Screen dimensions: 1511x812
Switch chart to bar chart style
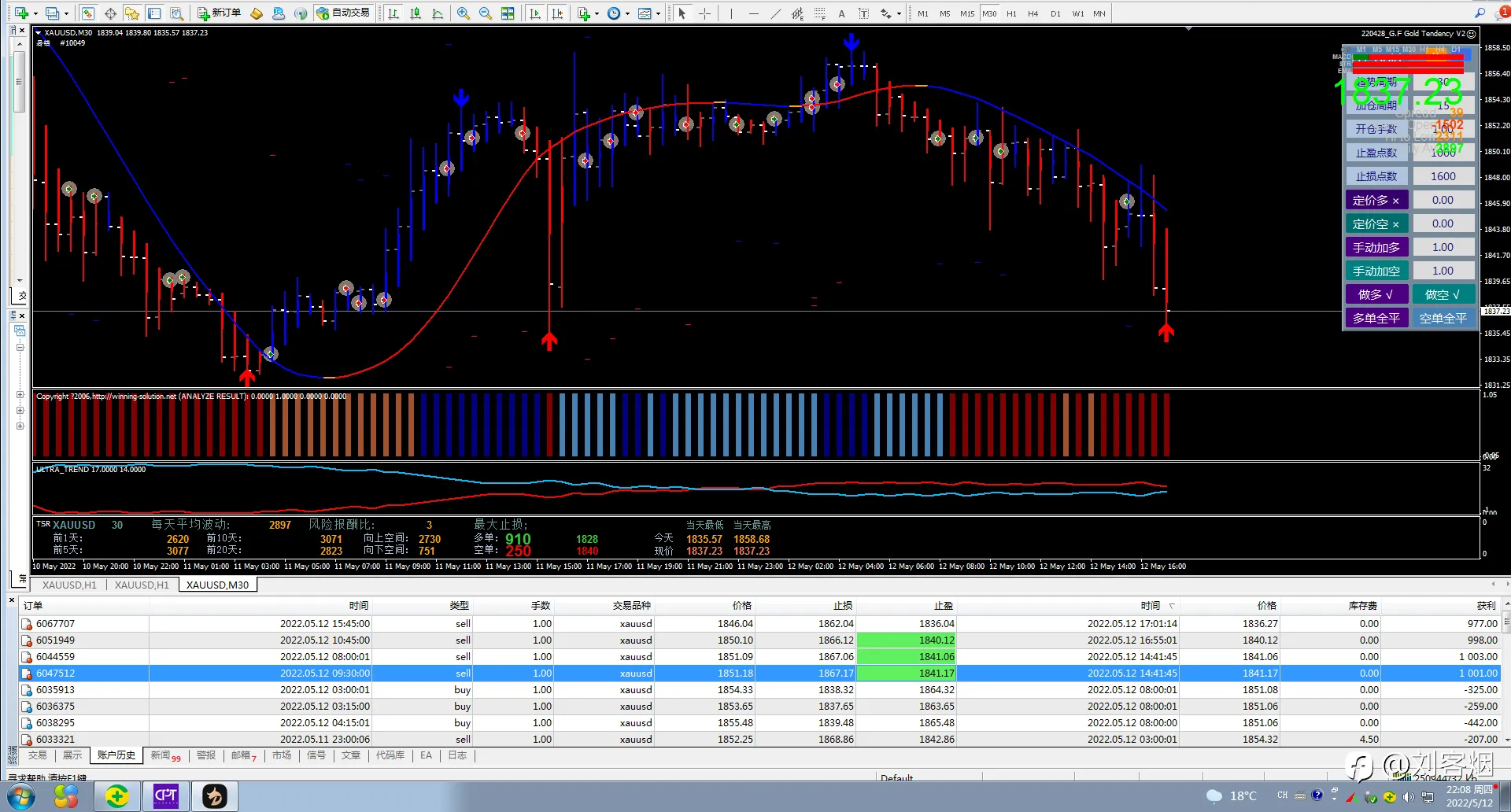(x=393, y=13)
